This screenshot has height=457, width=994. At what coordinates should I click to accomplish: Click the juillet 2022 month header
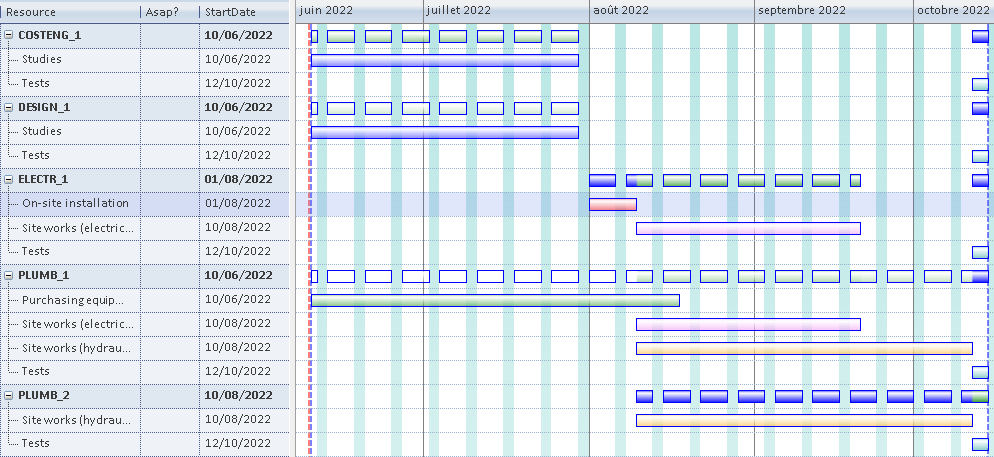(458, 11)
